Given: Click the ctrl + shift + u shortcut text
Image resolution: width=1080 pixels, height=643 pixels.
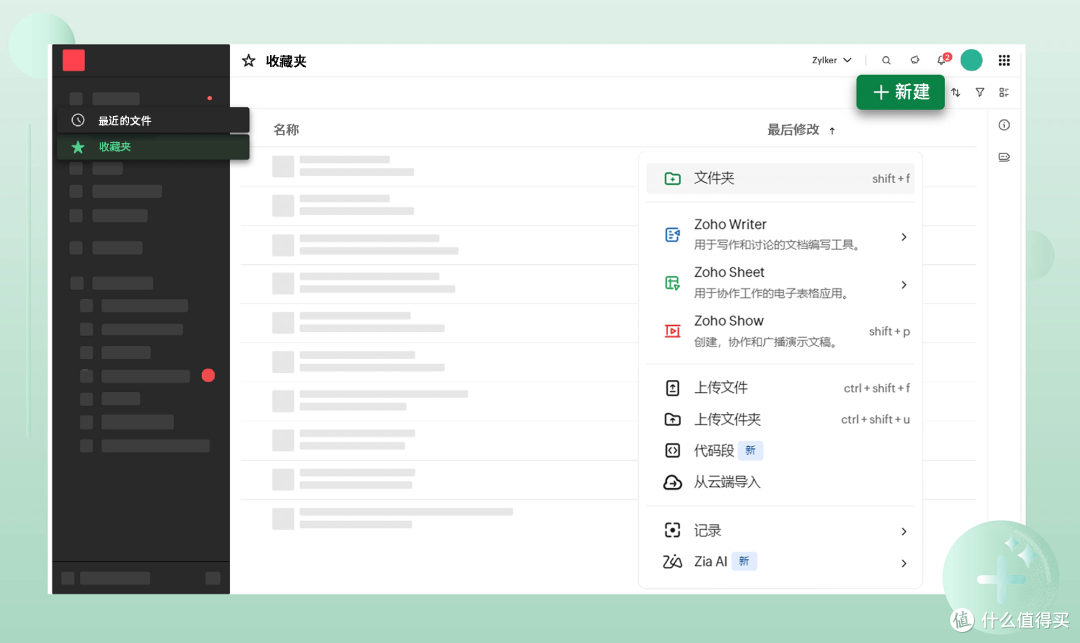Looking at the screenshot, I should (x=875, y=420).
